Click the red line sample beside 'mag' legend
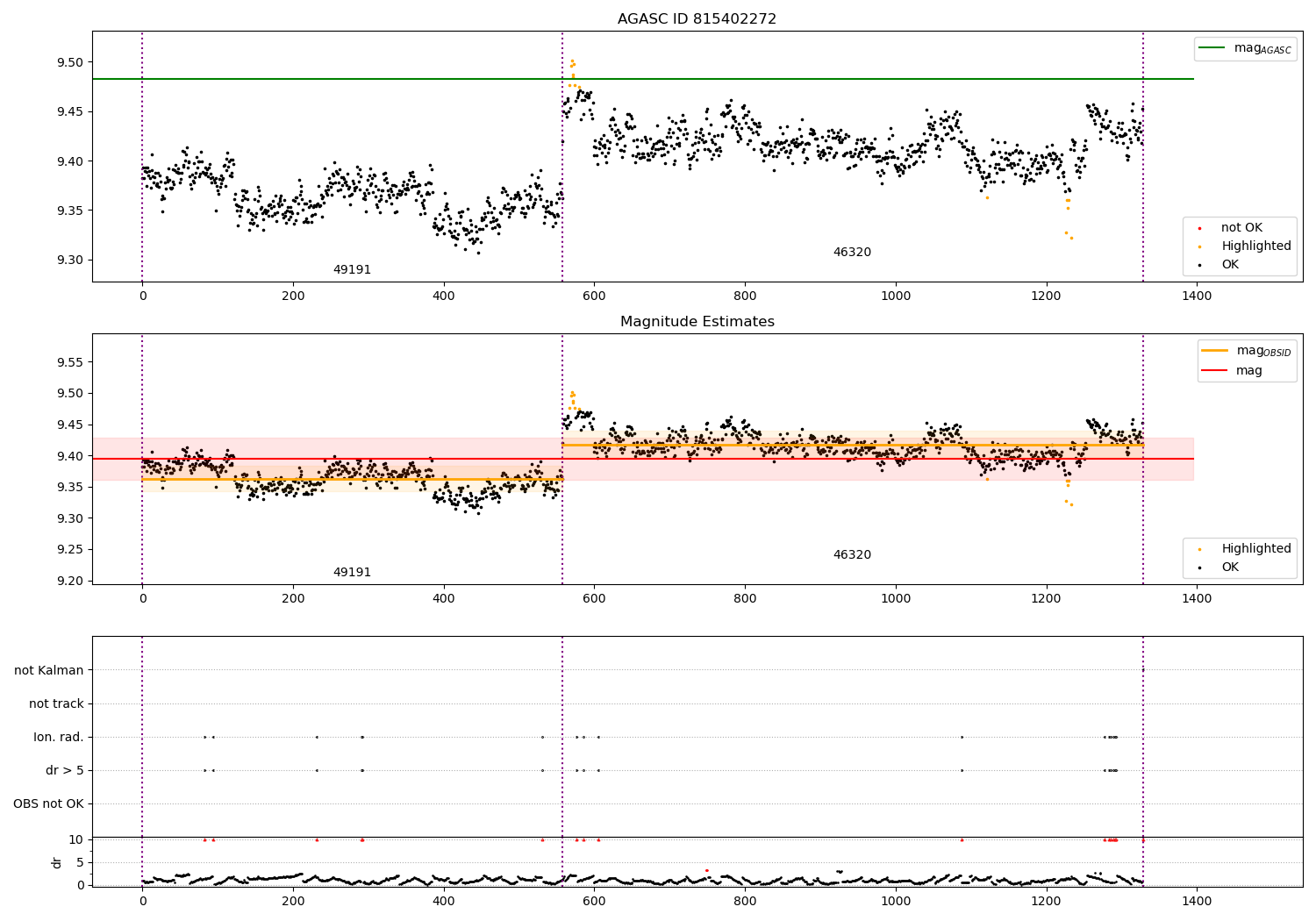This screenshot has height=921, width=1316. coord(1215,370)
